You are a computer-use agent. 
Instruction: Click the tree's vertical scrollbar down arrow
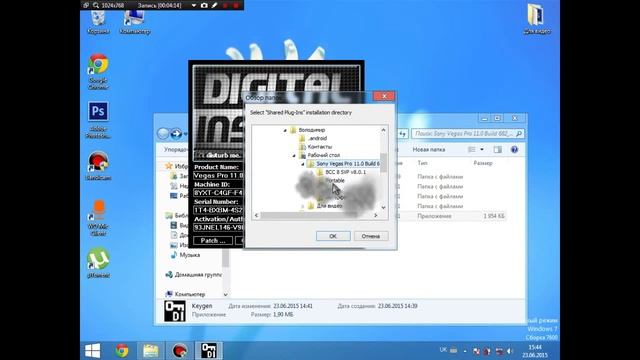[x=383, y=207]
